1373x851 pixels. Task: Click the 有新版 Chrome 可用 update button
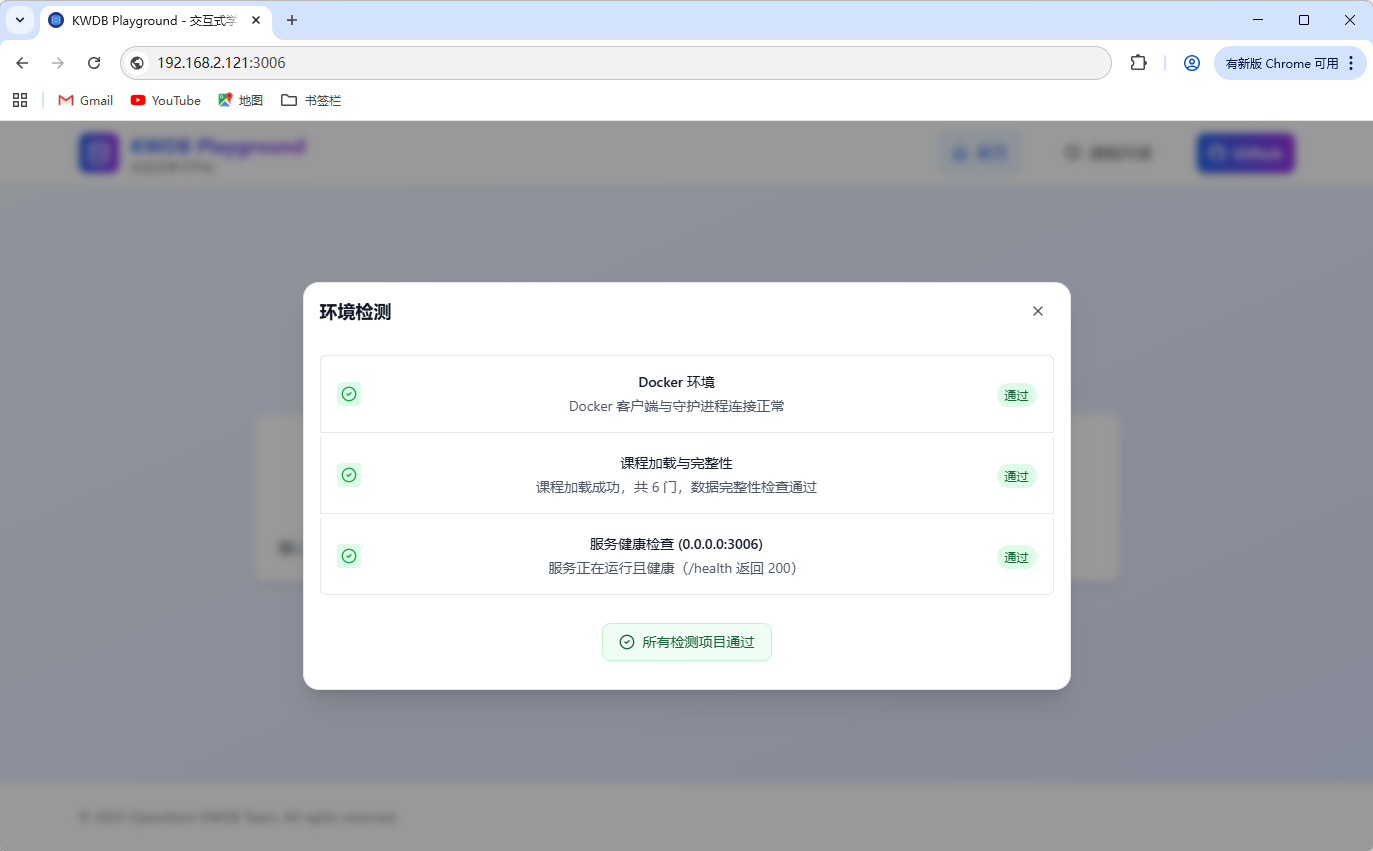pos(1282,63)
